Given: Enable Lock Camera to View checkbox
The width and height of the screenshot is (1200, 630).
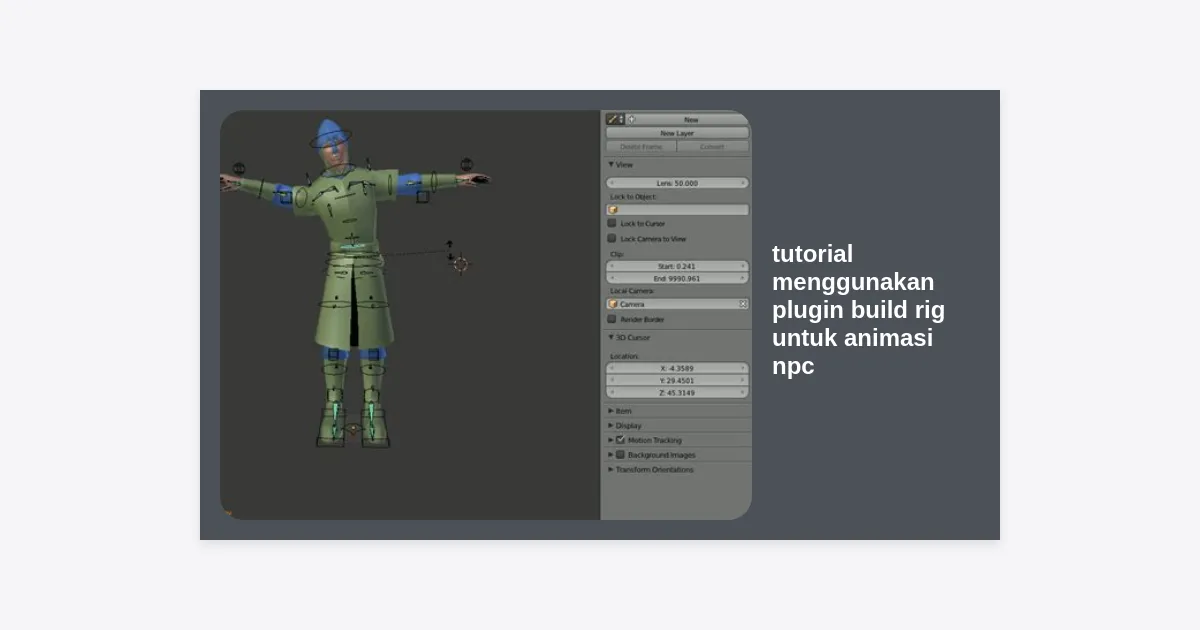Looking at the screenshot, I should click(612, 239).
